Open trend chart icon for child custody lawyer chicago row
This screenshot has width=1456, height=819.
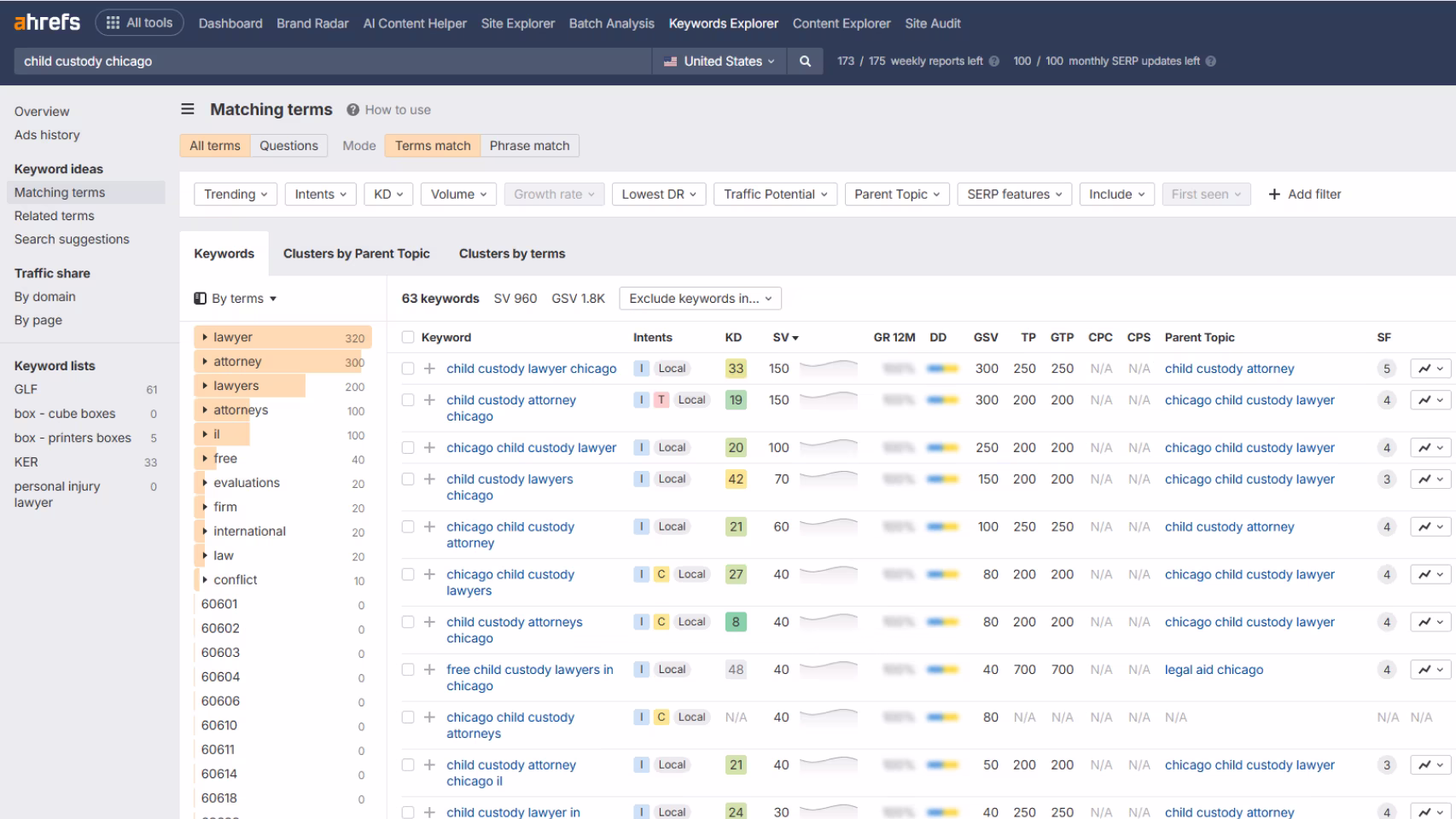pyautogui.click(x=1430, y=369)
